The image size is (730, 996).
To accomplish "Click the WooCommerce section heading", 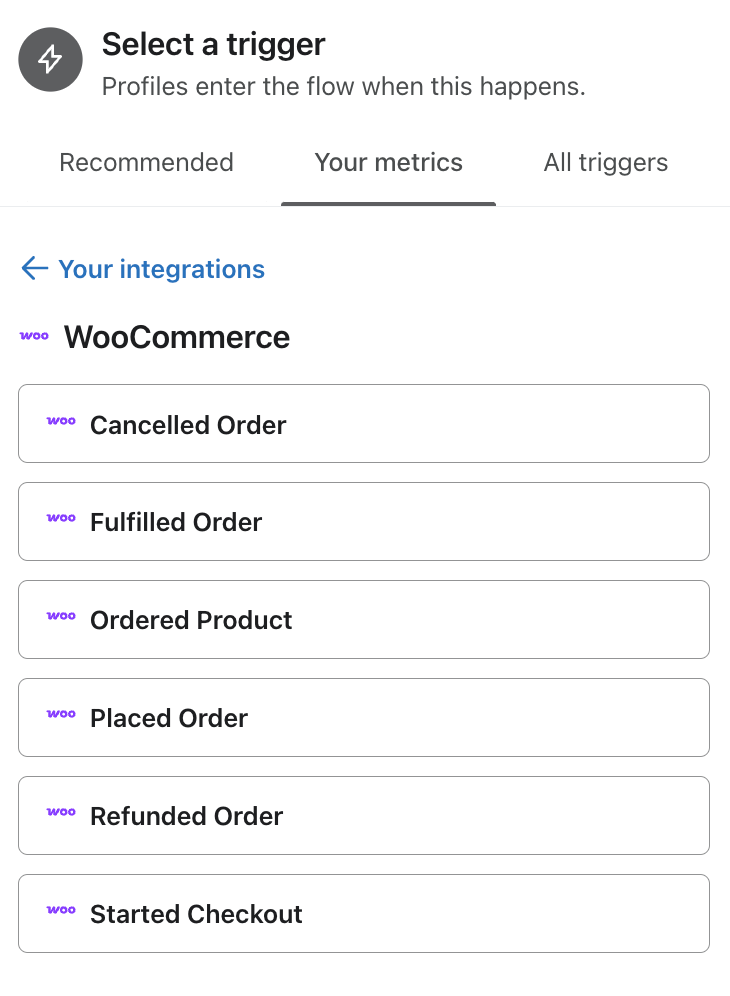I will point(177,338).
